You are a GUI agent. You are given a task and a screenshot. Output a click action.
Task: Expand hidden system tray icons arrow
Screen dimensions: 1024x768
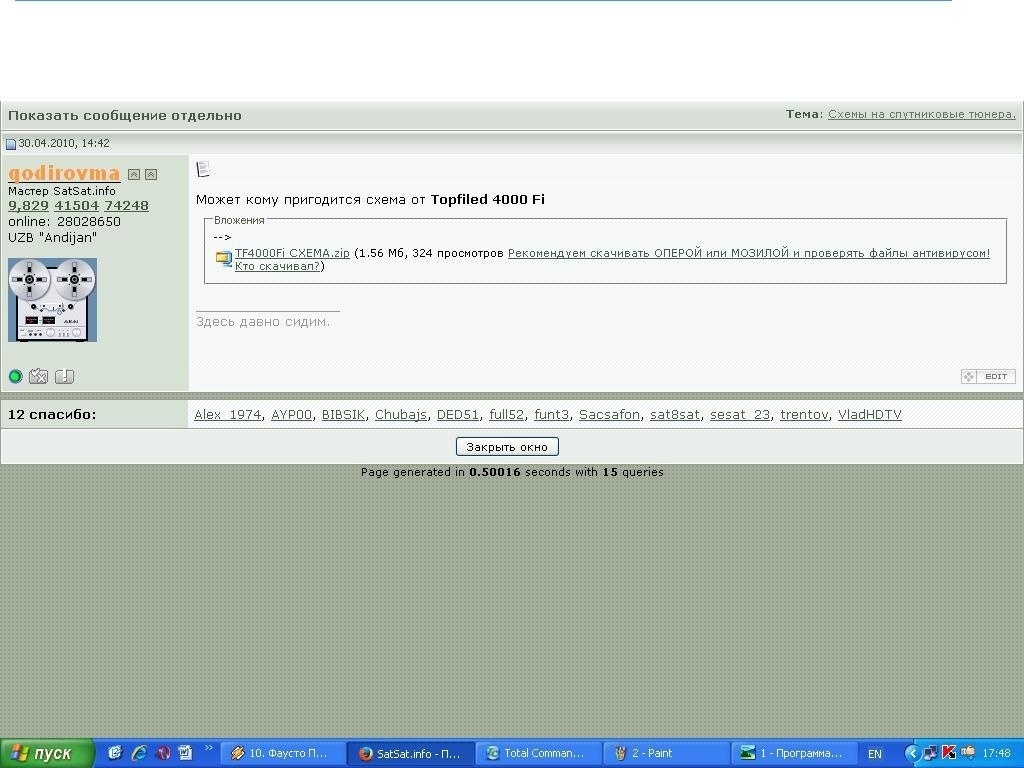(912, 753)
